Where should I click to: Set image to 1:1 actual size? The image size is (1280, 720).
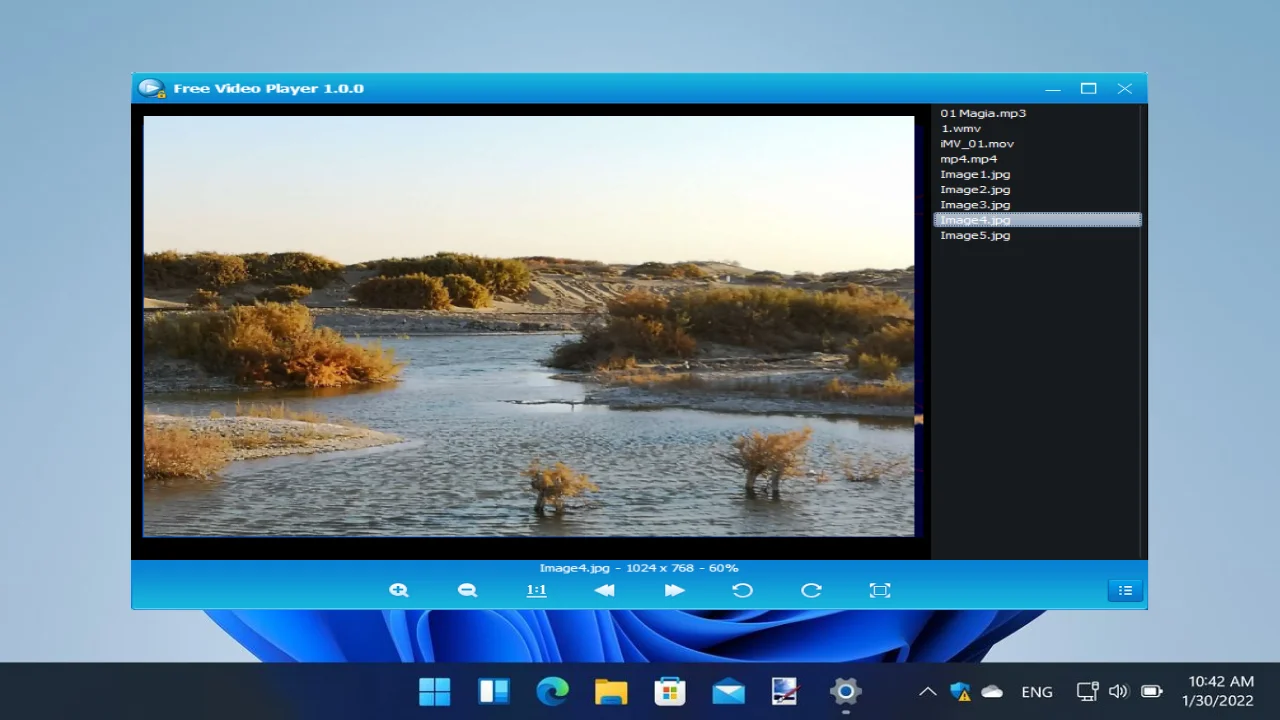point(536,590)
